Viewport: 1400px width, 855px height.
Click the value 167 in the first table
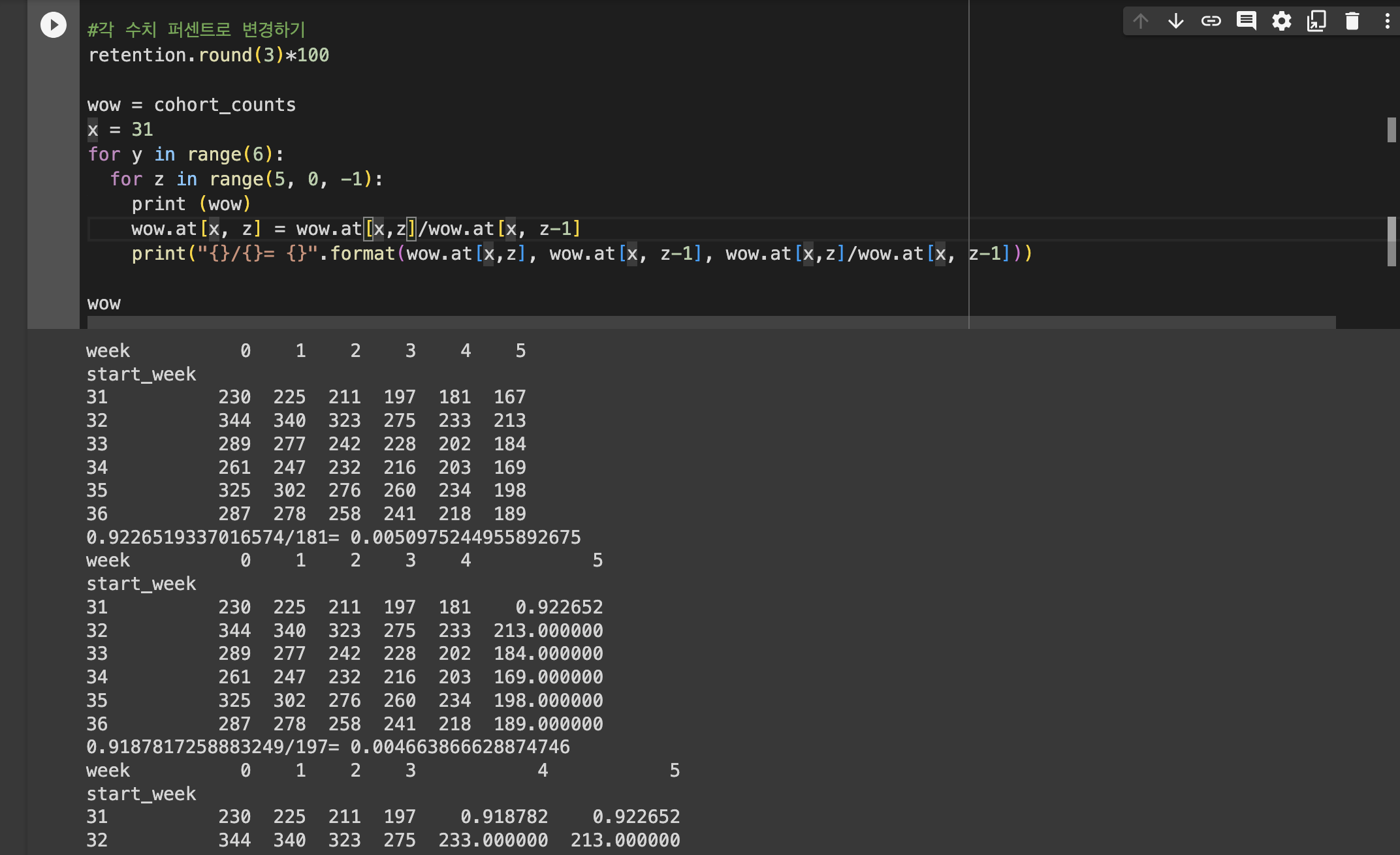tap(510, 397)
